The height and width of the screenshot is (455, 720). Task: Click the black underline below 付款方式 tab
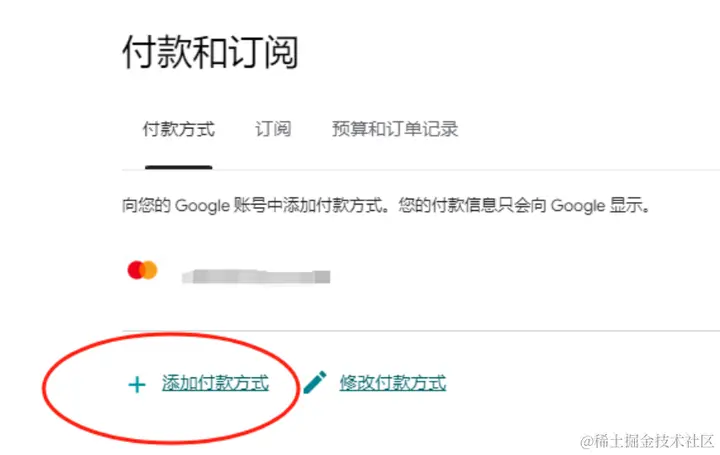(x=179, y=168)
